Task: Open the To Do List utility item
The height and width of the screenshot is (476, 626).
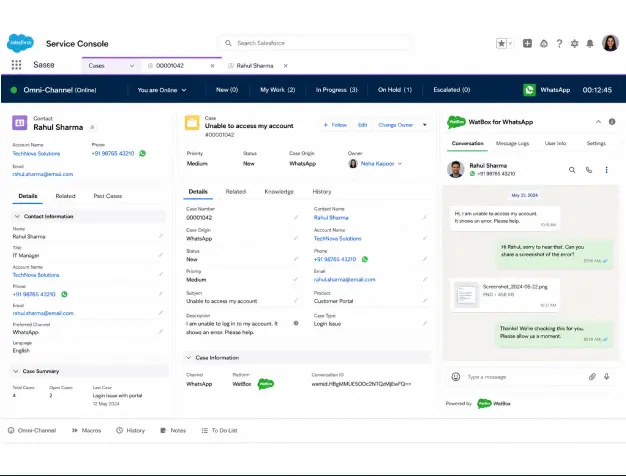Action: click(219, 430)
